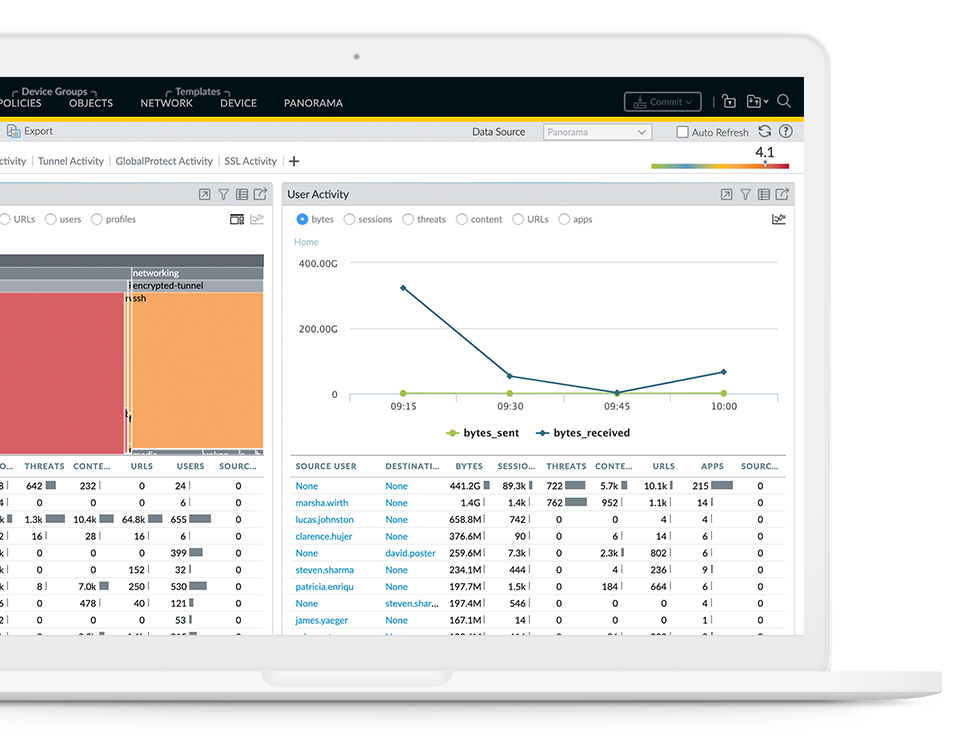974x744 pixels.
Task: Select the sessions radio button
Action: point(349,219)
